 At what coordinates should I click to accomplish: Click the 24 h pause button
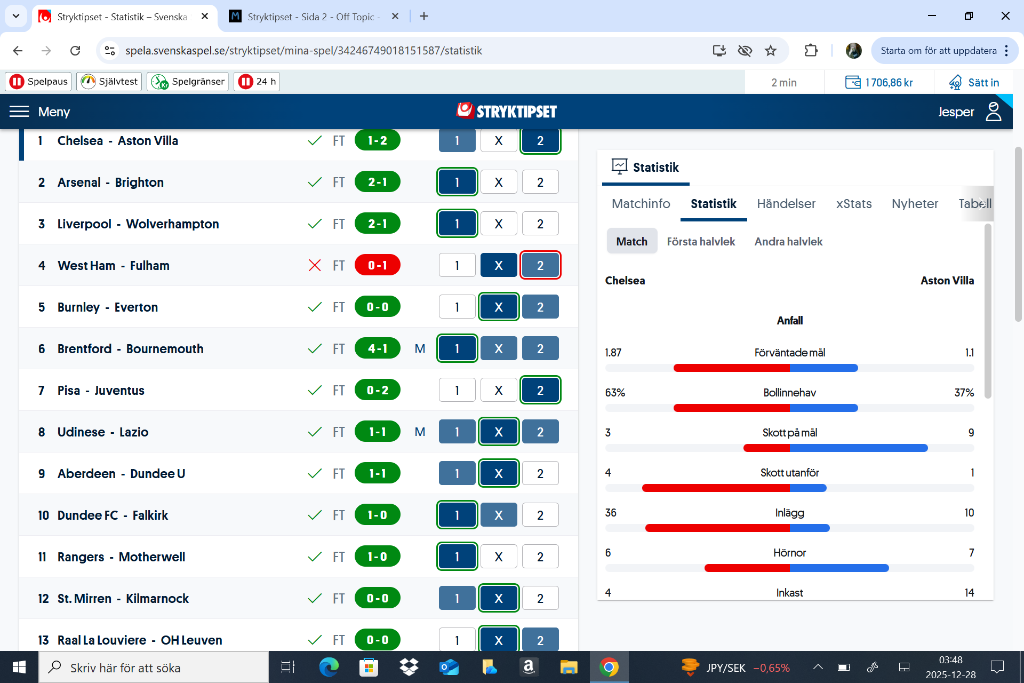pyautogui.click(x=257, y=82)
